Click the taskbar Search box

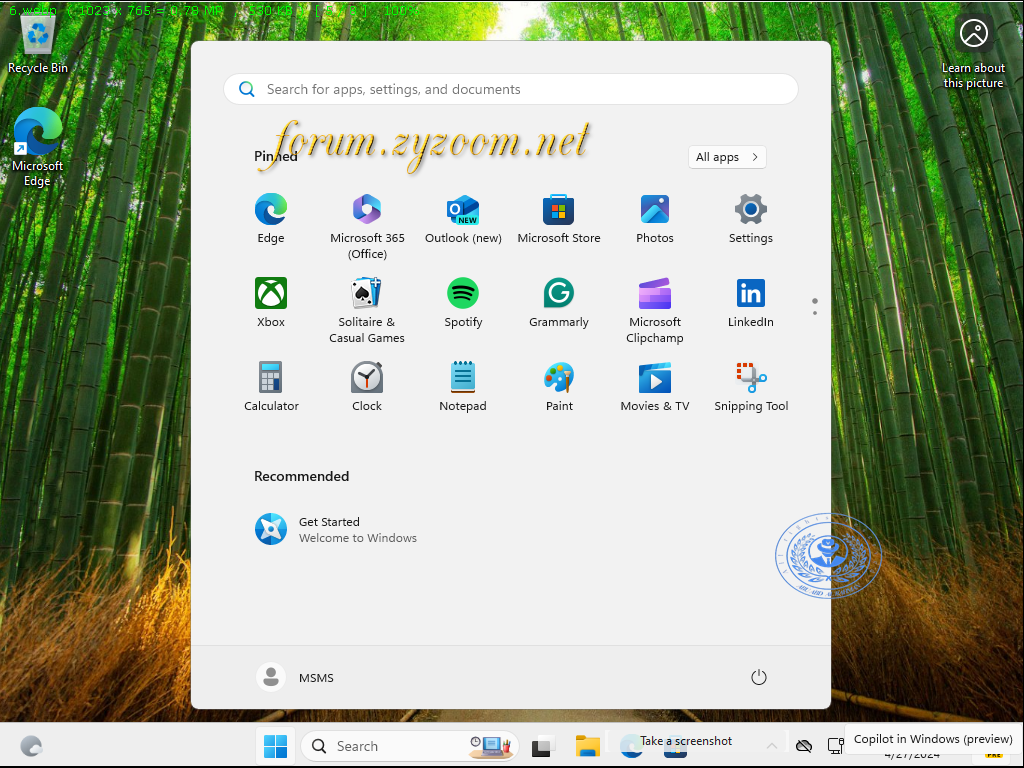[x=409, y=746]
